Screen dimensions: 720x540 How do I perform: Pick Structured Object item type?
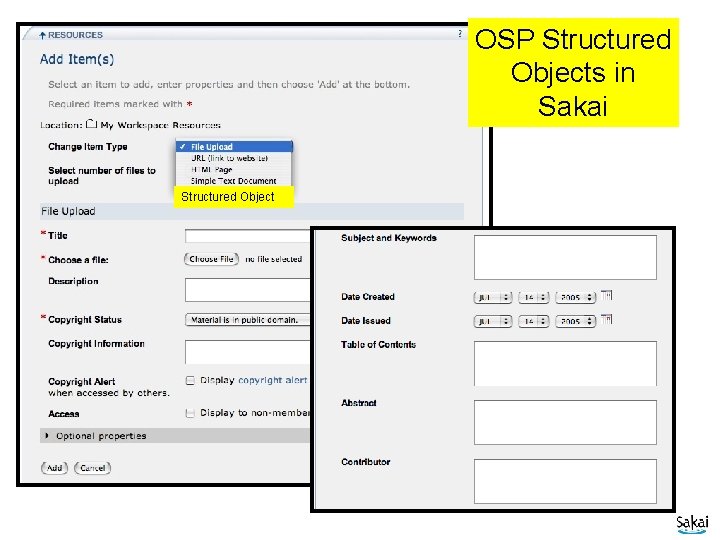(x=234, y=197)
